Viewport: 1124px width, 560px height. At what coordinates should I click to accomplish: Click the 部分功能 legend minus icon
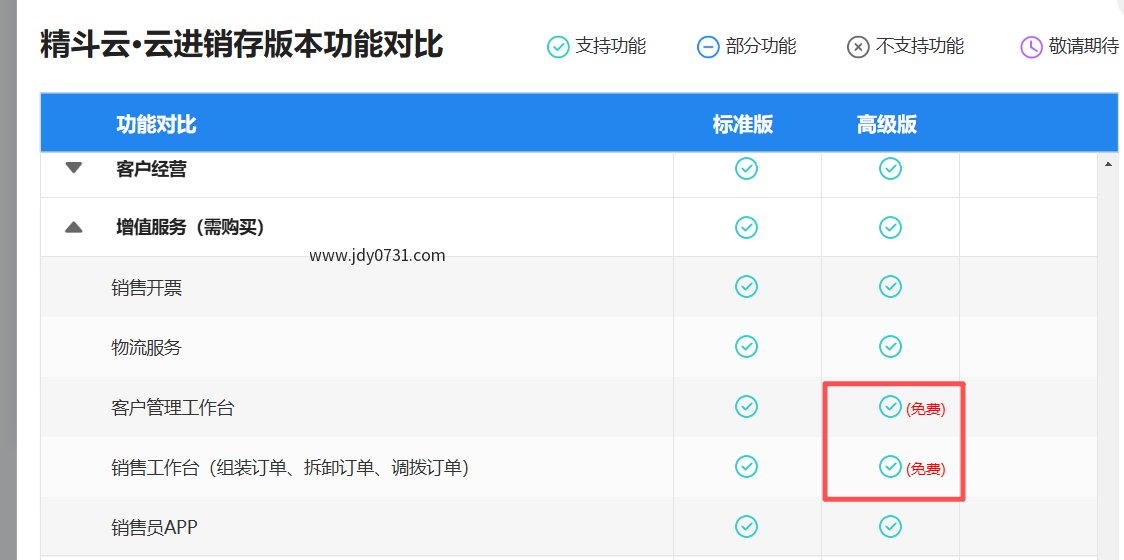point(708,47)
